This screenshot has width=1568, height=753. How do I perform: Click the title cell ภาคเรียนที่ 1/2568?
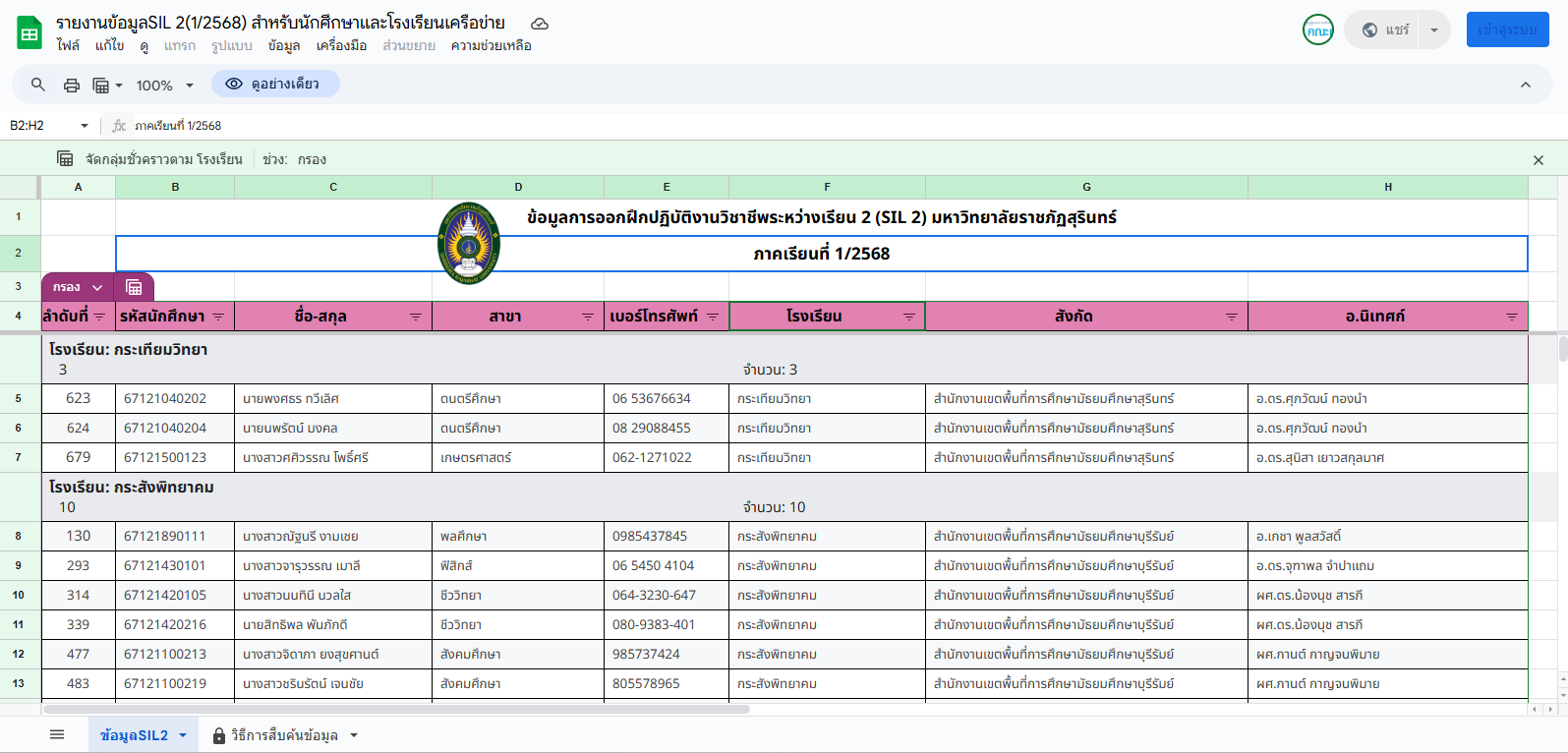click(x=822, y=253)
